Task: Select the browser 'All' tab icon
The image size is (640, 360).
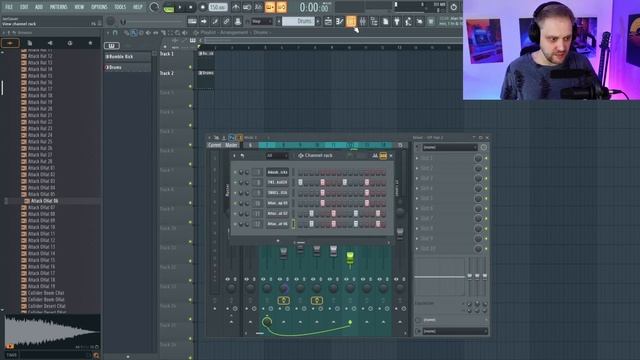Action: click(10, 43)
